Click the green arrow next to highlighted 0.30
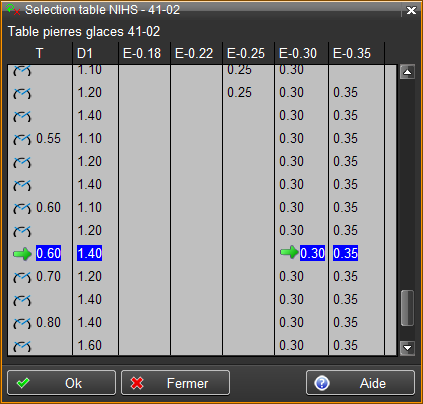The image size is (423, 404). [289, 252]
